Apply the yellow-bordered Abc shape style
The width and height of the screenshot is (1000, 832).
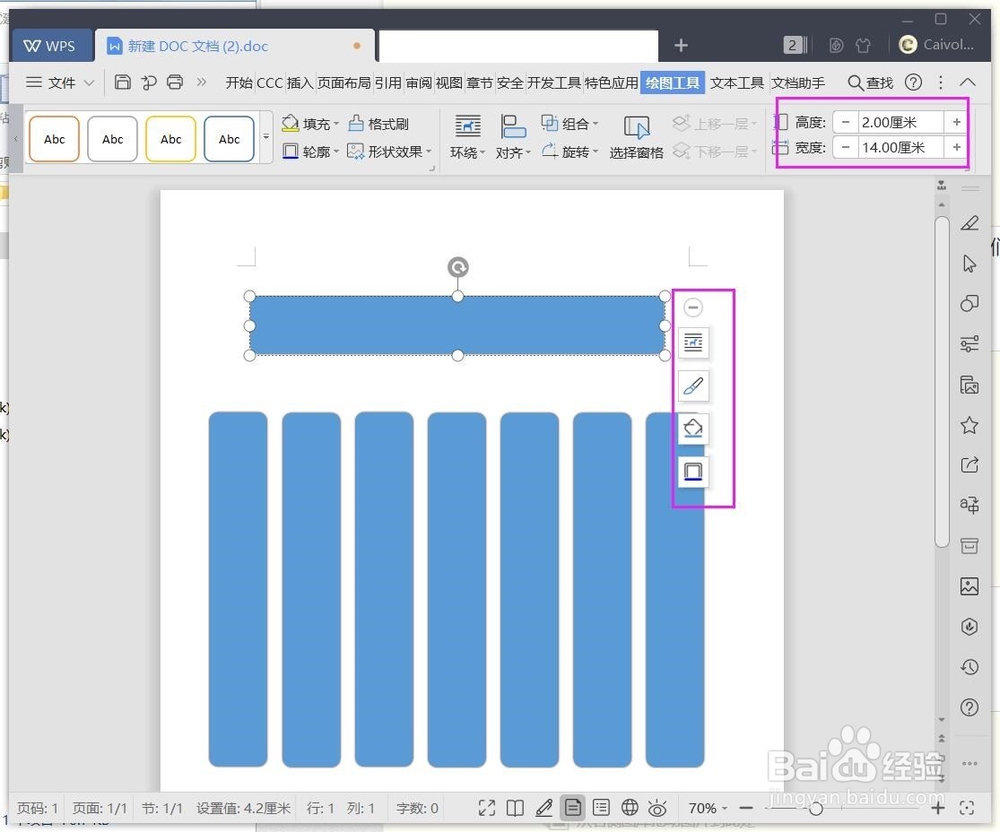[170, 139]
